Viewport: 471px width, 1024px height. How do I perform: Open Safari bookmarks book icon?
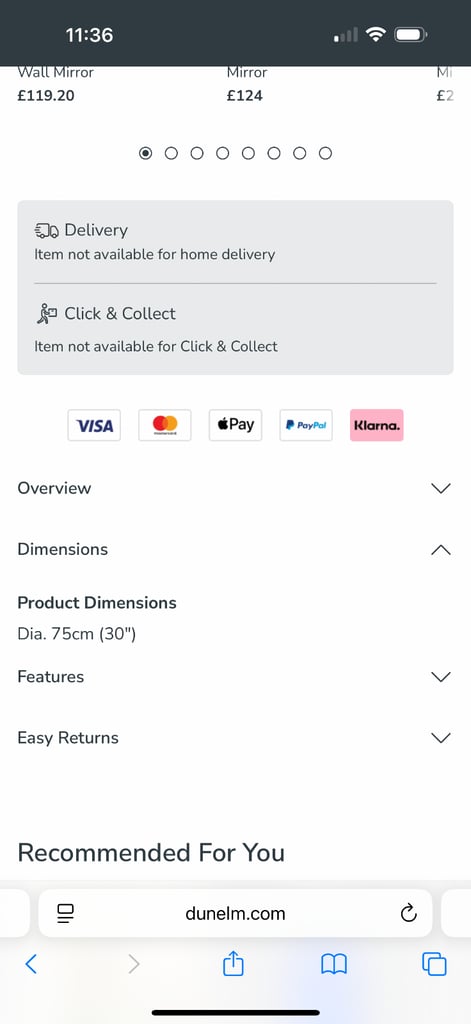point(334,964)
